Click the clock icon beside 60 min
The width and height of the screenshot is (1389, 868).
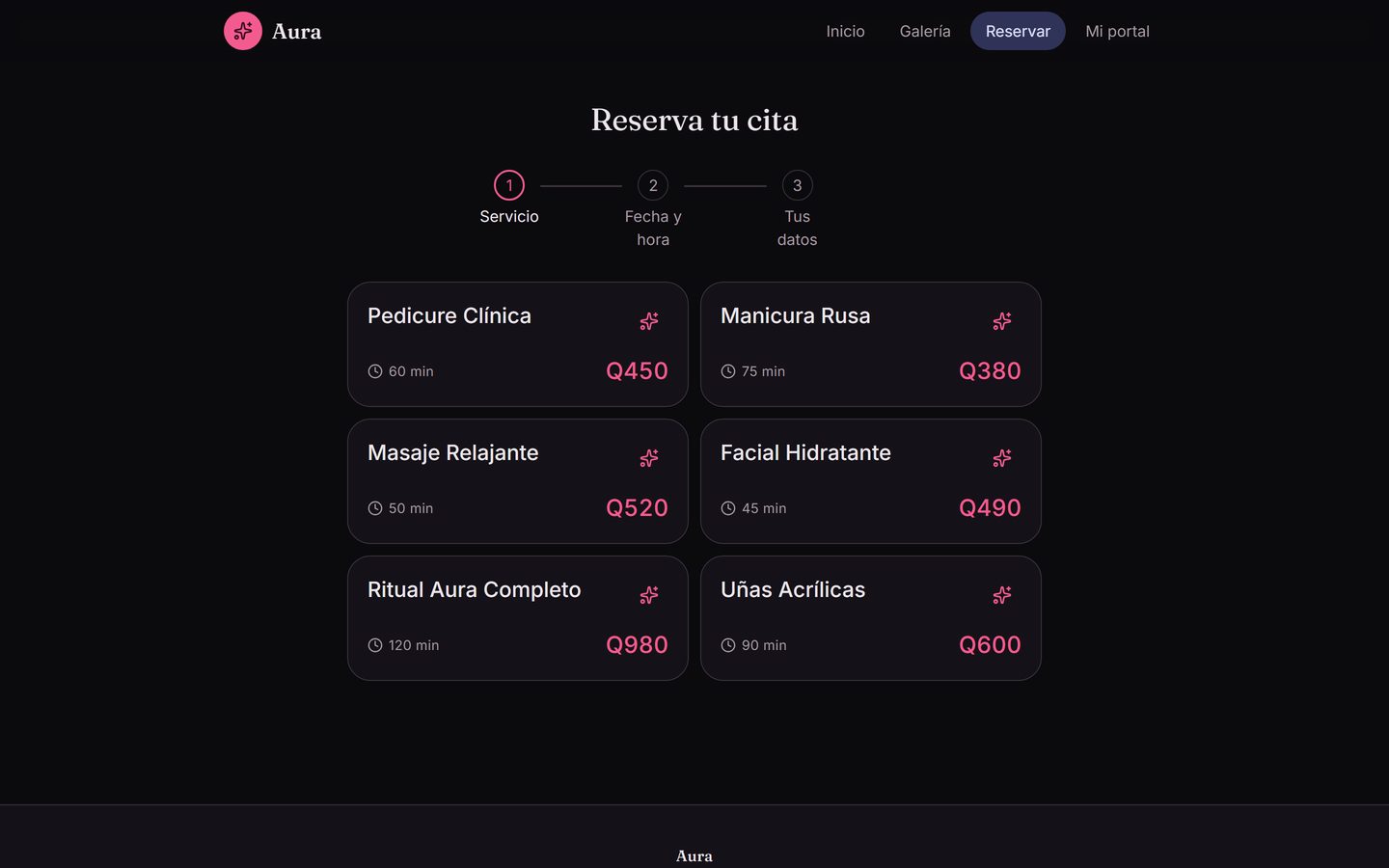coord(375,371)
